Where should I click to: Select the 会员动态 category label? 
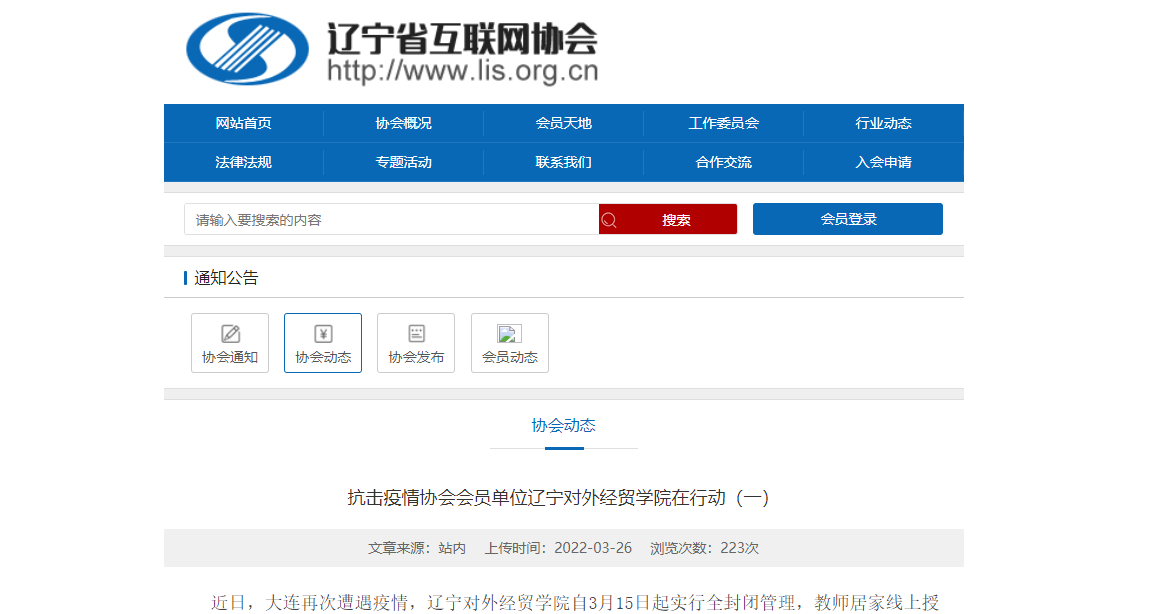(510, 358)
